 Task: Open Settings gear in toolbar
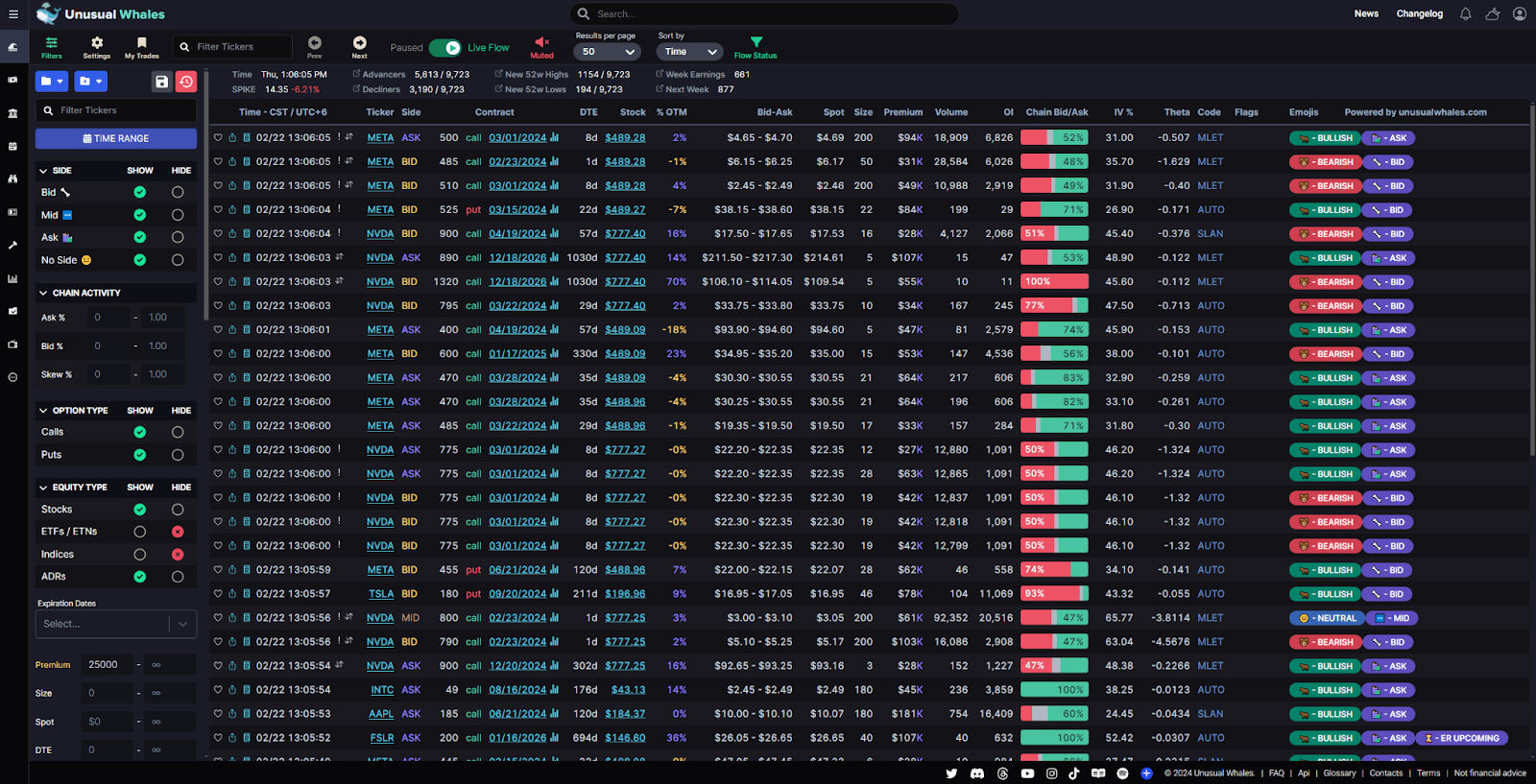(97, 48)
